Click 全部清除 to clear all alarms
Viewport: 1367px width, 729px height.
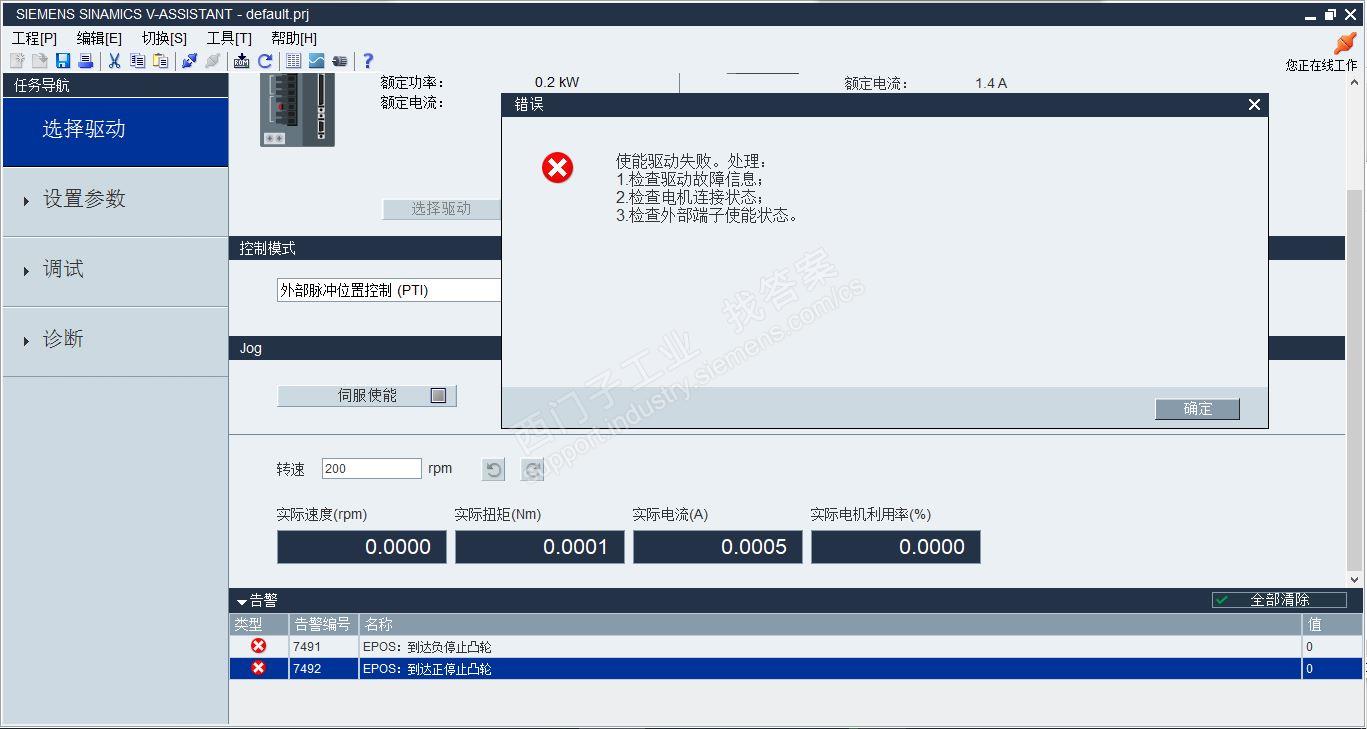tap(1279, 600)
